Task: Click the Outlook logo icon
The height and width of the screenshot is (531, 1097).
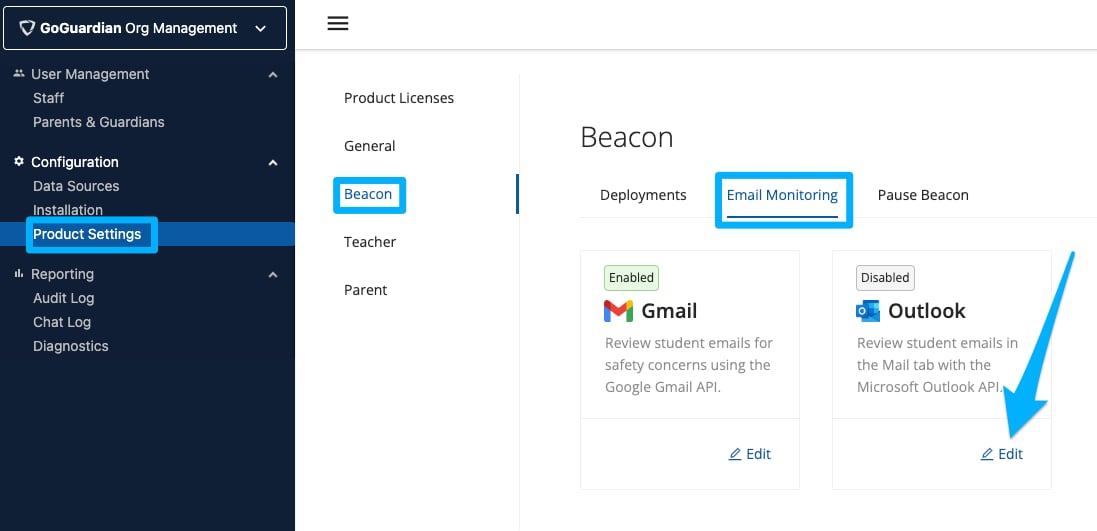Action: click(868, 311)
